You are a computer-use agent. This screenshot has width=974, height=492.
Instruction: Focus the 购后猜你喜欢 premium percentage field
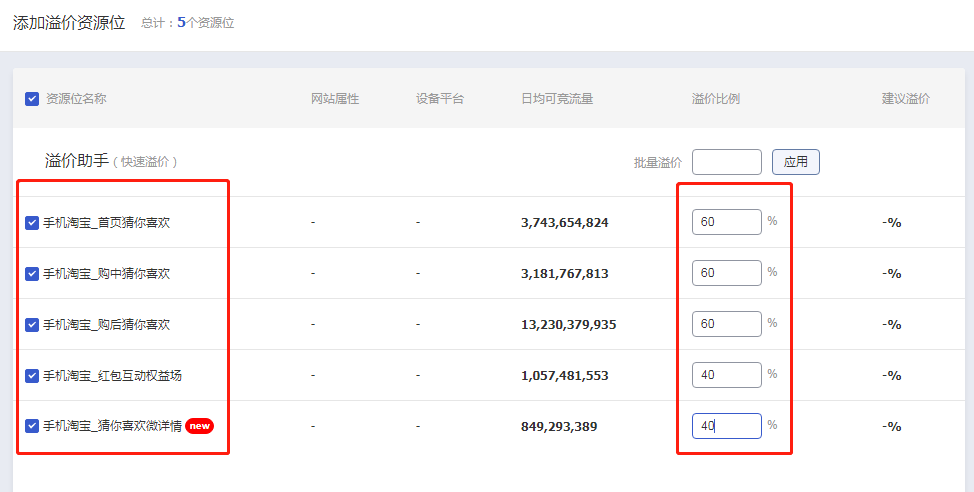[726, 324]
